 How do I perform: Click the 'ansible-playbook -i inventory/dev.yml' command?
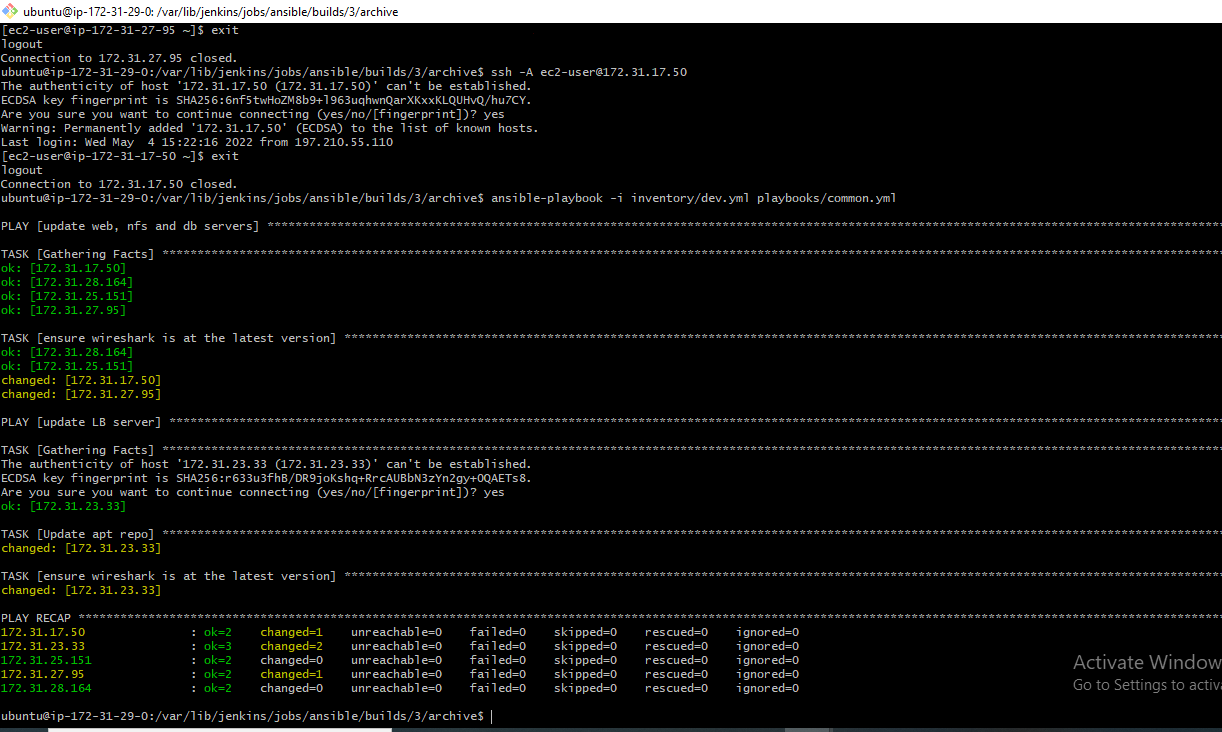(694, 198)
